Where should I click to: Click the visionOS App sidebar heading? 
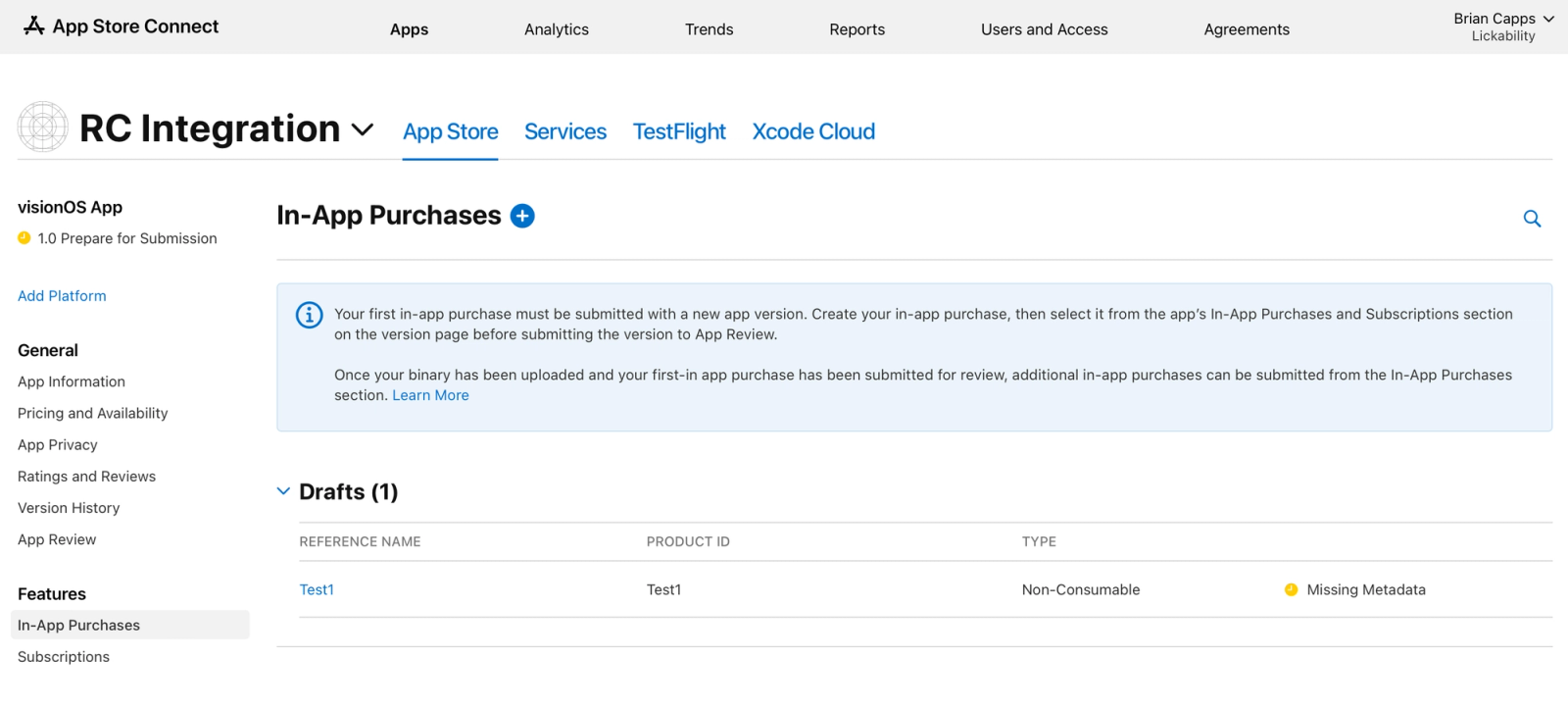tap(70, 207)
